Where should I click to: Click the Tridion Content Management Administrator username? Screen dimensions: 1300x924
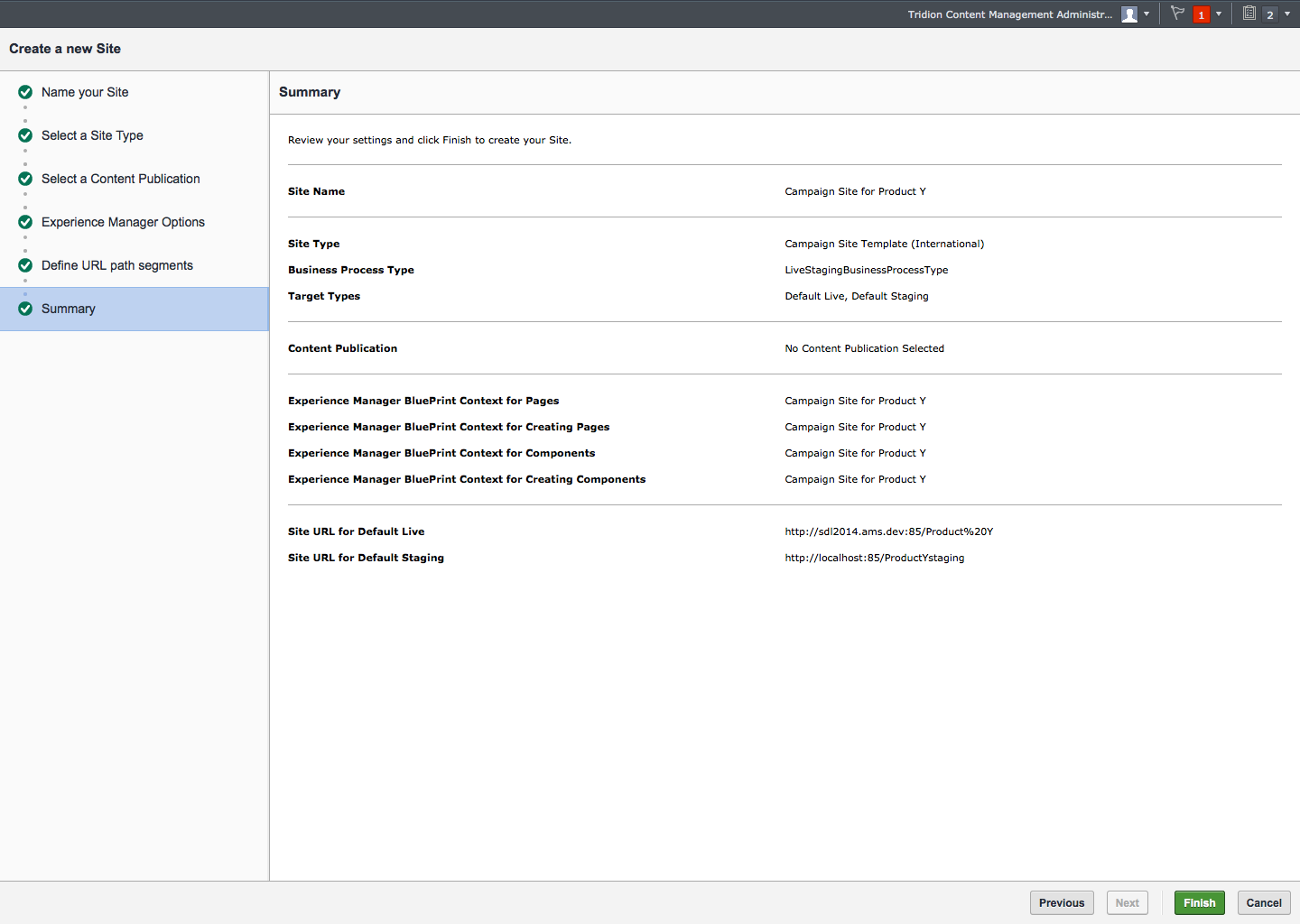pos(1009,14)
